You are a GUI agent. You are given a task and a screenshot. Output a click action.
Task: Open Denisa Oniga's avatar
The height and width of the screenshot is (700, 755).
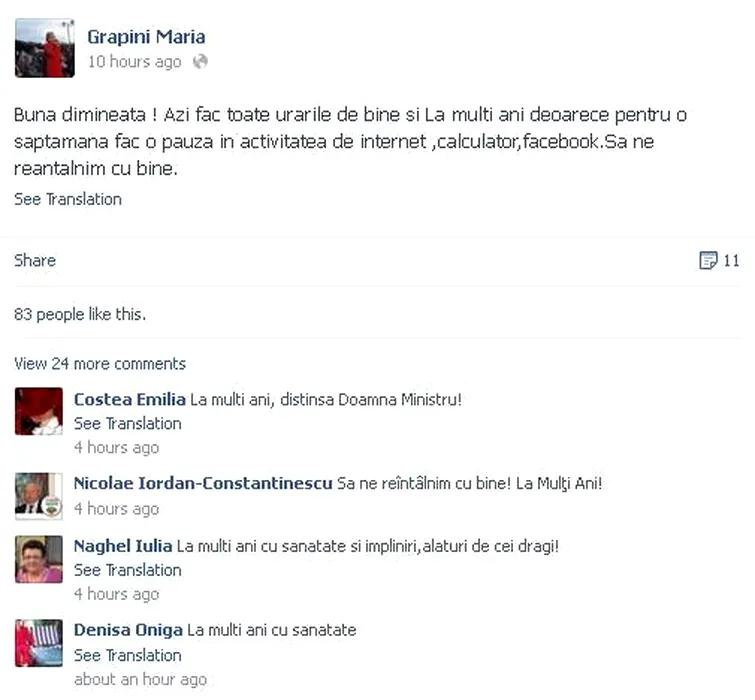(x=39, y=643)
